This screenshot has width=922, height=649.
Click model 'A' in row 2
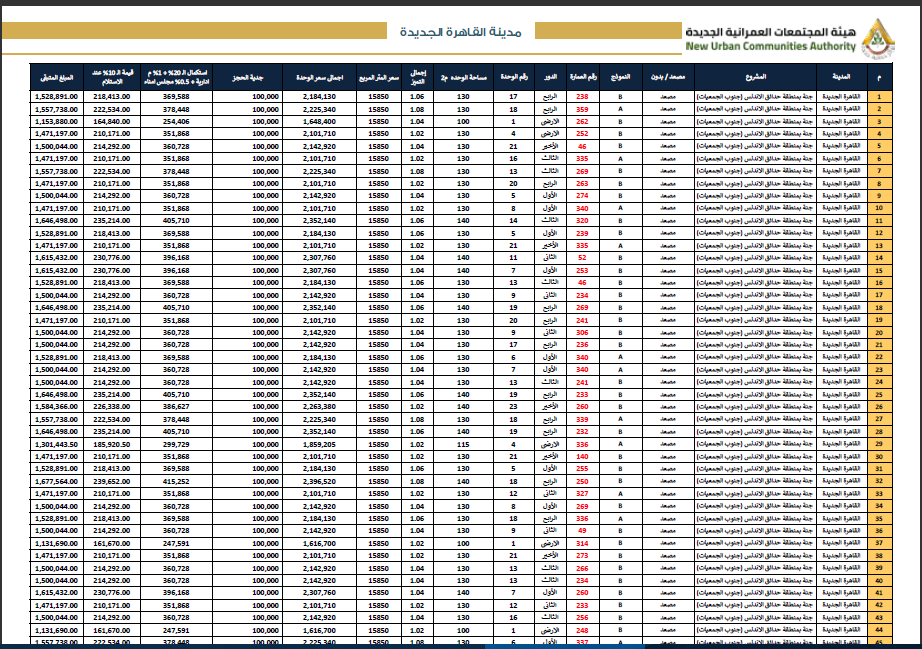[x=620, y=109]
